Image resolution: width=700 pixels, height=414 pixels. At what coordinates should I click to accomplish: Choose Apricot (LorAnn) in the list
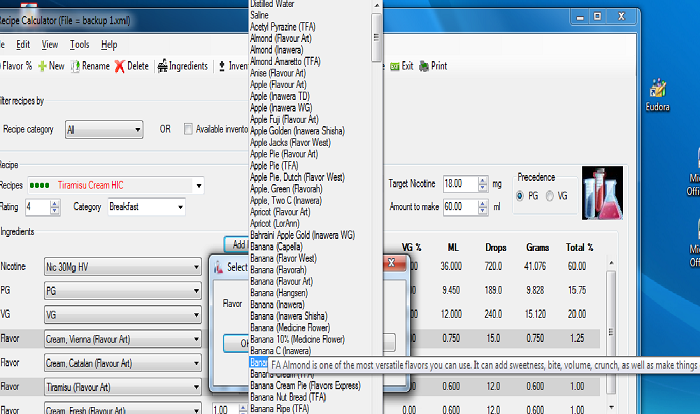(275, 223)
